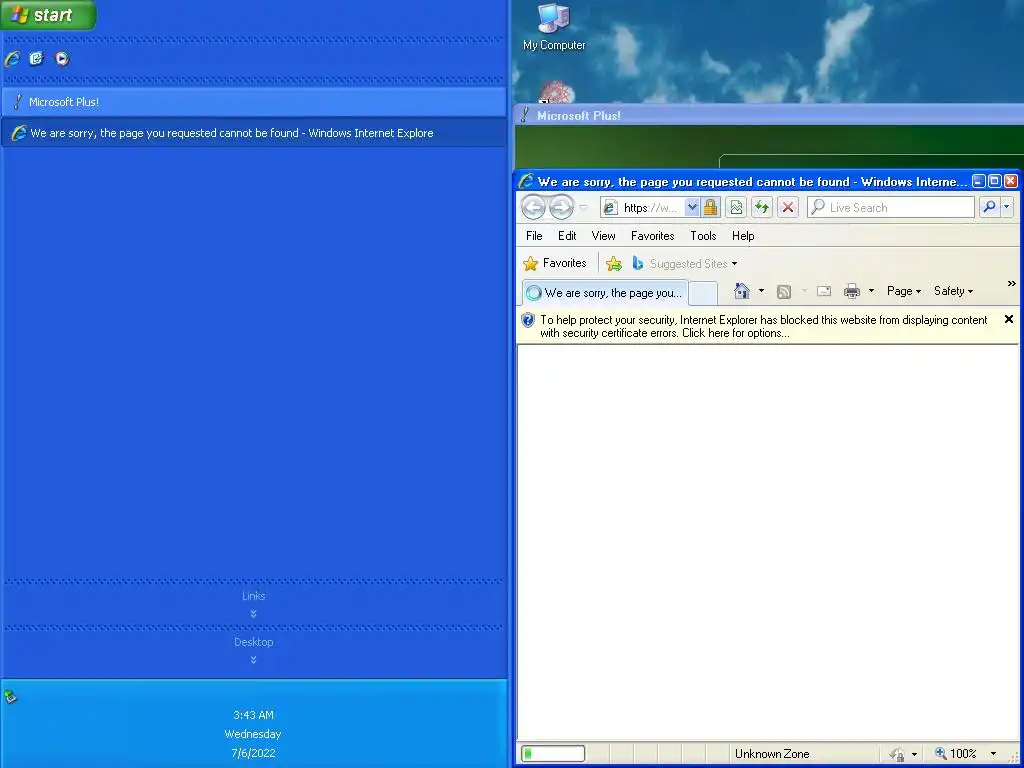Go back with IE Back button
1024x768 pixels.
point(533,208)
